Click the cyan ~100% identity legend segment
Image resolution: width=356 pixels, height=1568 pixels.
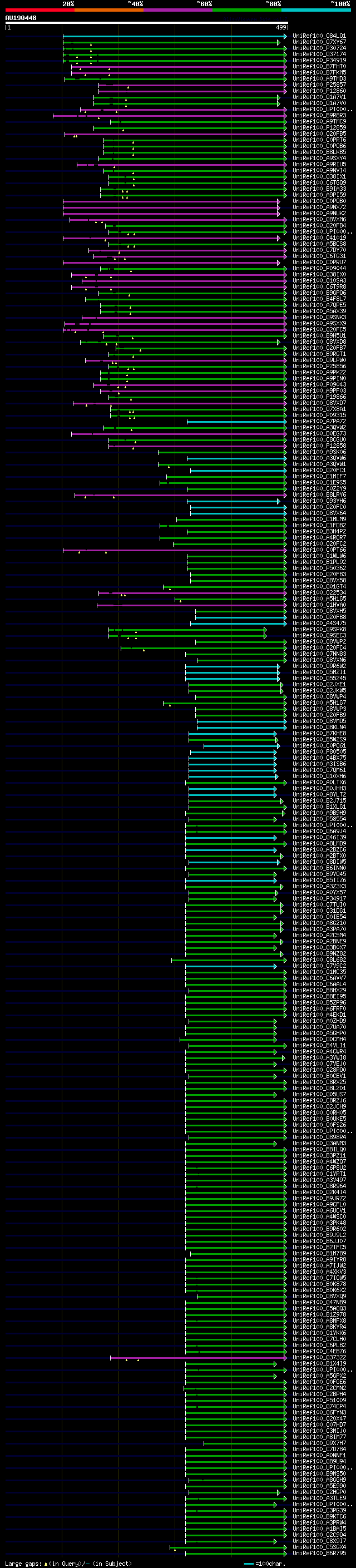pyautogui.click(x=316, y=10)
